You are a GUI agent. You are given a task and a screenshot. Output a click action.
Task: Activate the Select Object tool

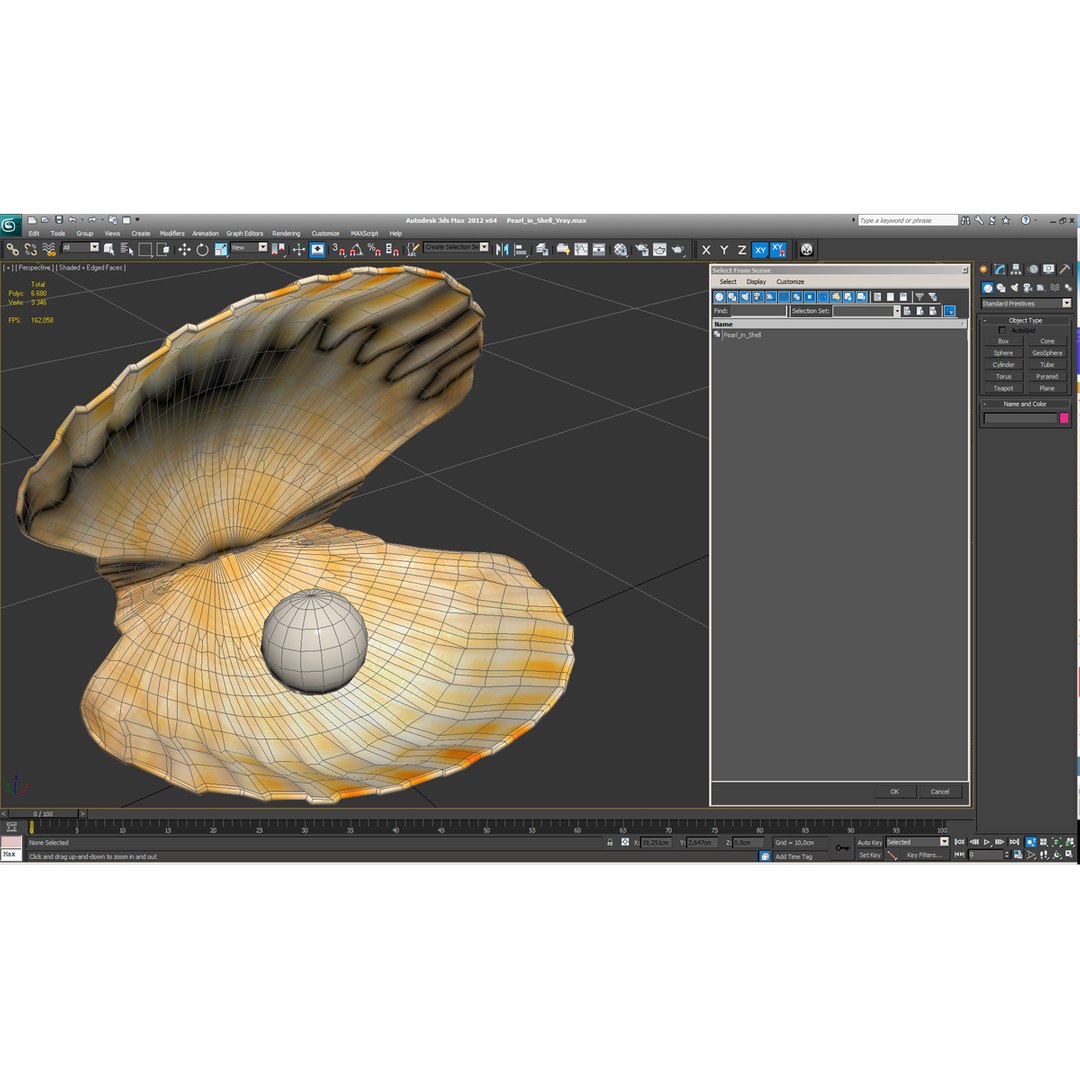(x=109, y=249)
